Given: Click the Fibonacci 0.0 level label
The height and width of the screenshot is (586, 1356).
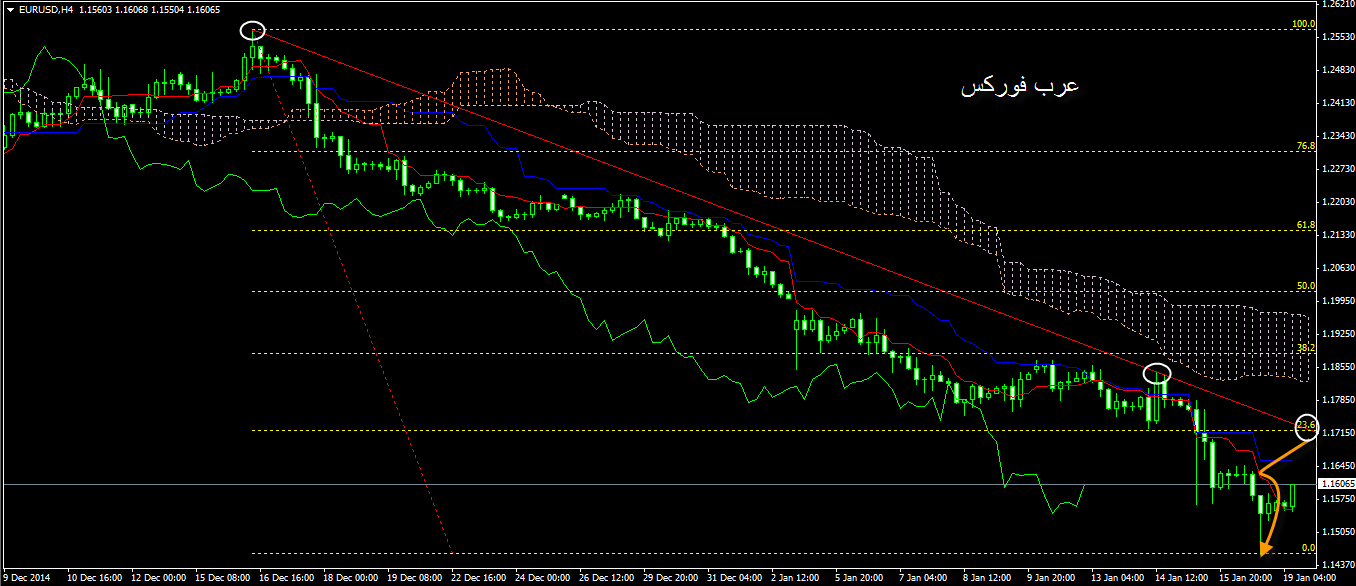Looking at the screenshot, I should (x=1308, y=548).
